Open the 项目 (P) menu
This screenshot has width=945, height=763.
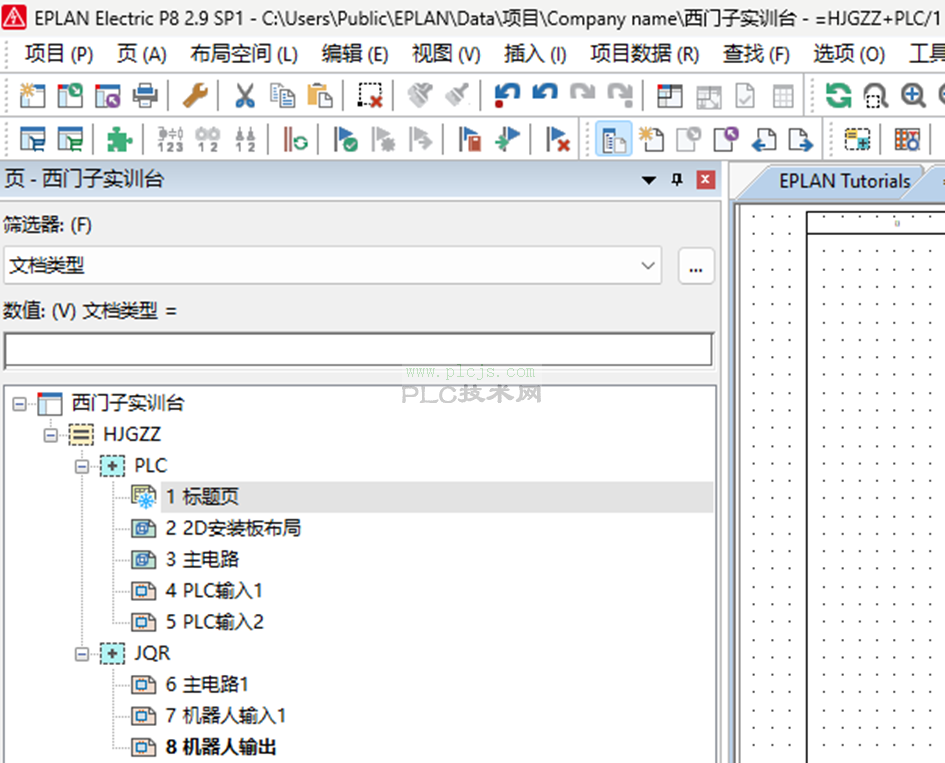click(x=58, y=54)
